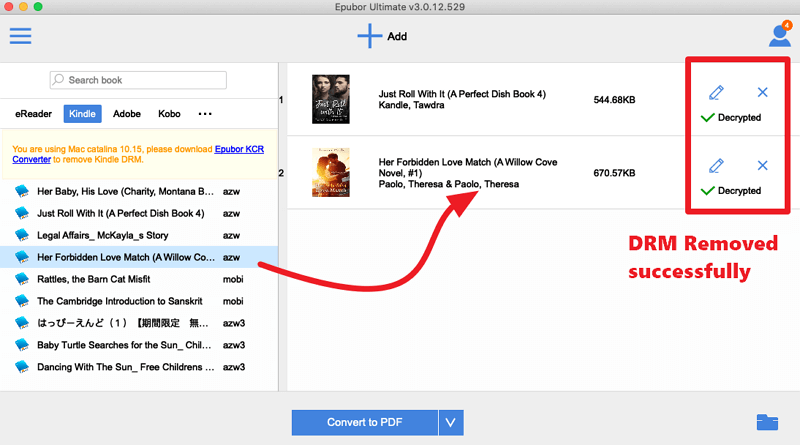Click book icon beside Her Baby, His Love
The width and height of the screenshot is (800, 445).
[x=22, y=191]
